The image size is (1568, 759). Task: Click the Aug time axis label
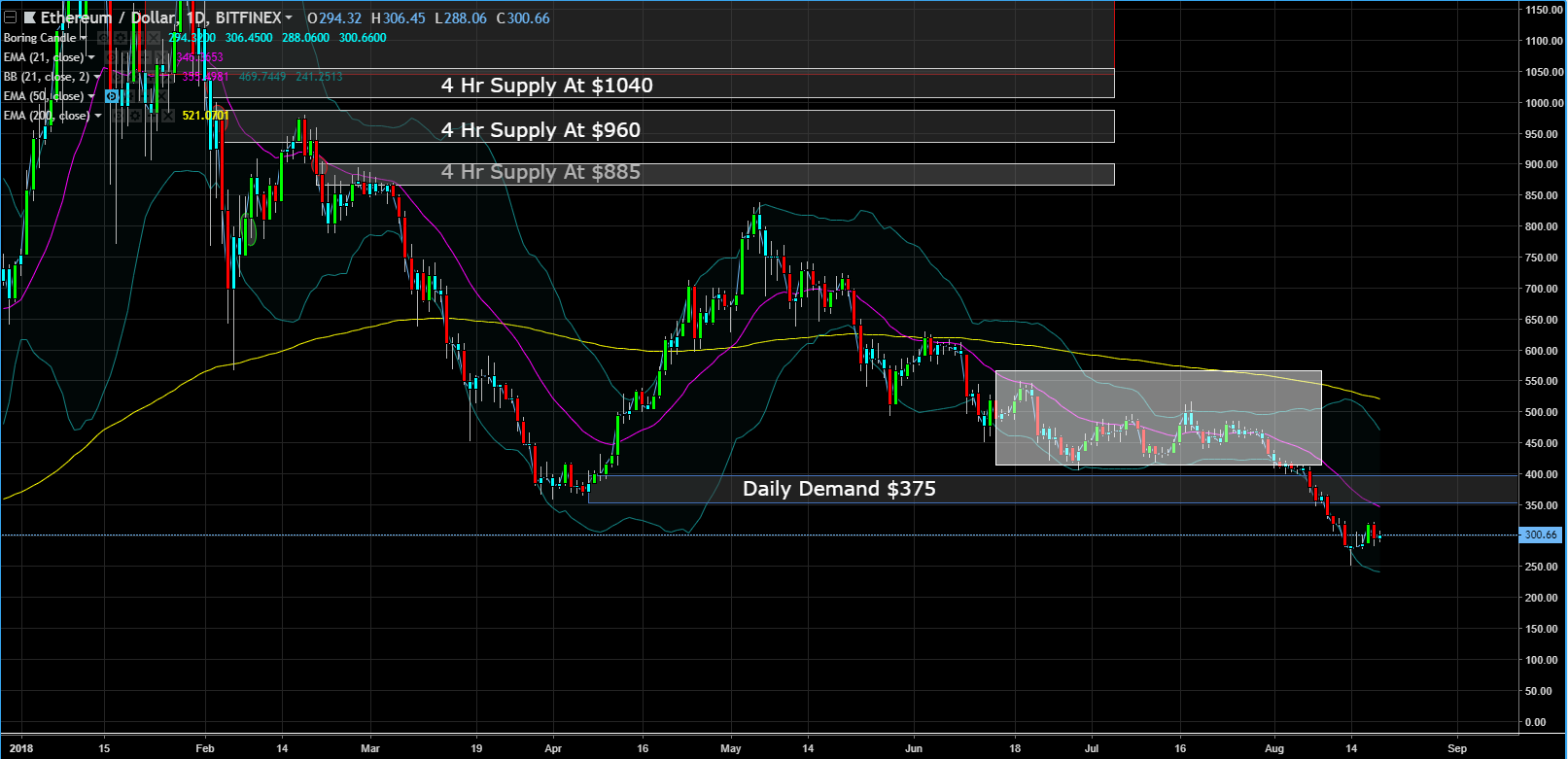pos(1274,748)
